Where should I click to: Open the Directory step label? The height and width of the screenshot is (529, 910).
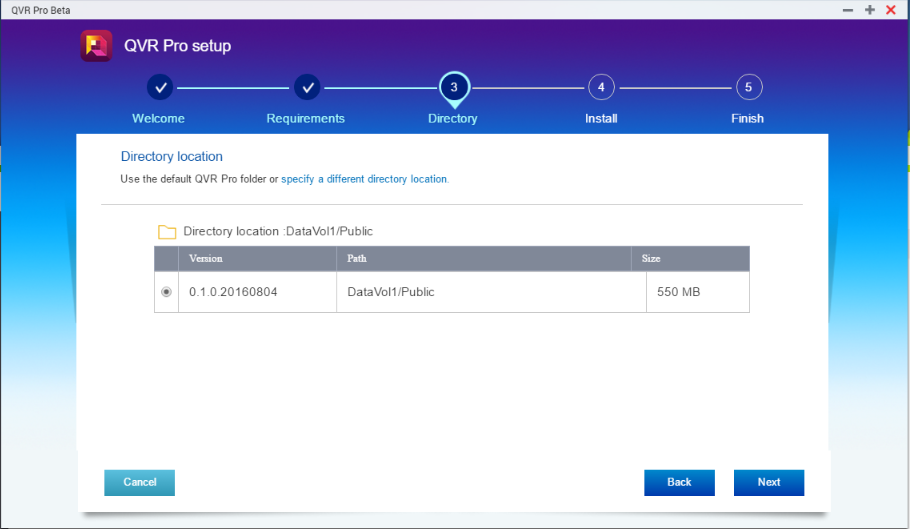coord(453,118)
